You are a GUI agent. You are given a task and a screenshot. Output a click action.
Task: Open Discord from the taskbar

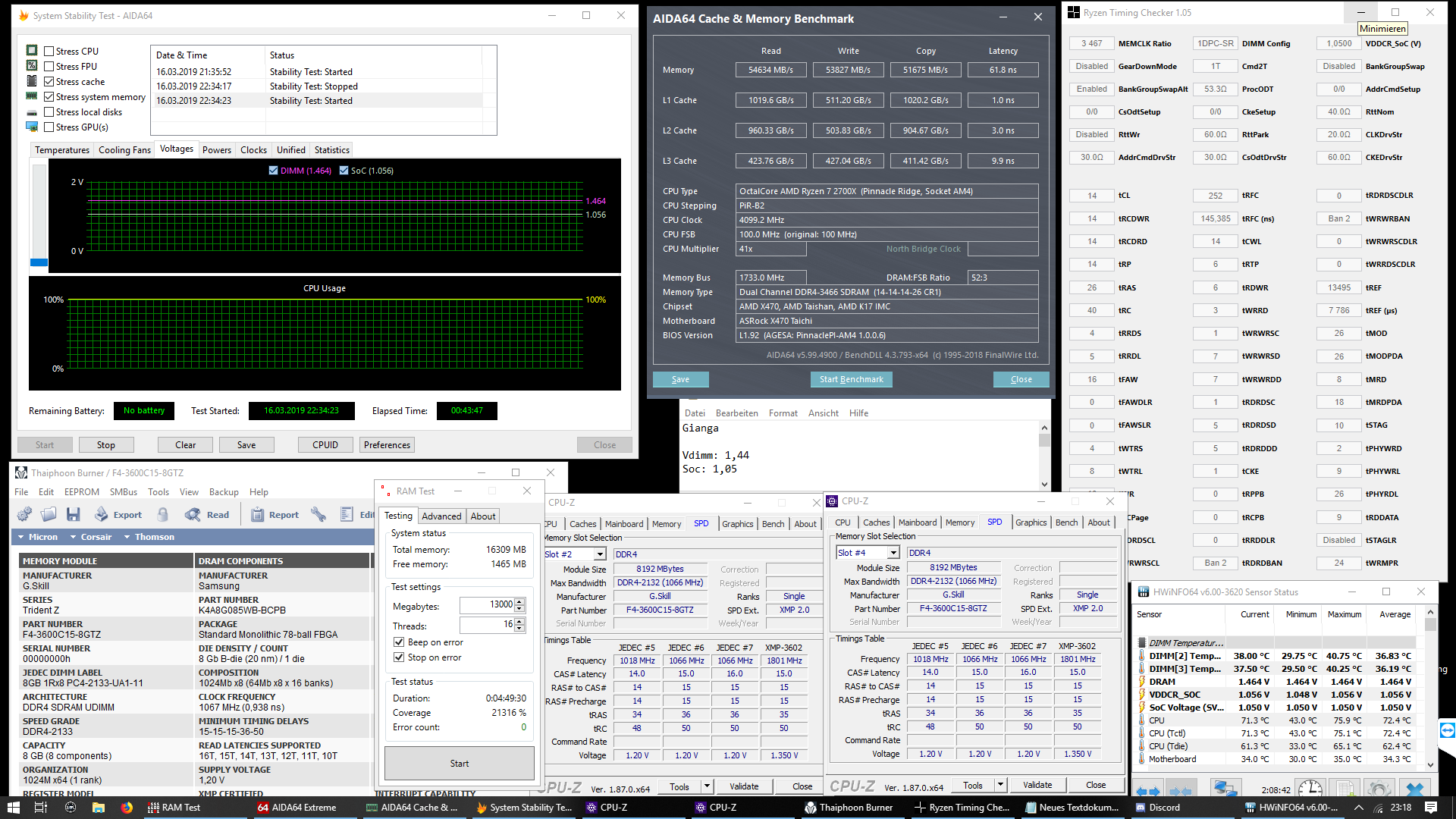coord(1157,808)
